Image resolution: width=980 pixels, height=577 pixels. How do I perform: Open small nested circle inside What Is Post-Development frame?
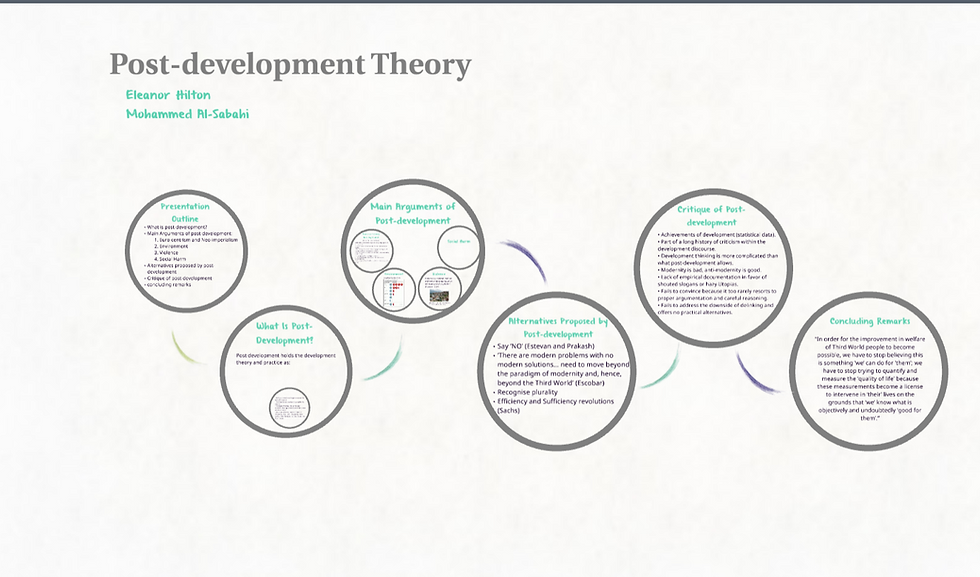(x=289, y=408)
